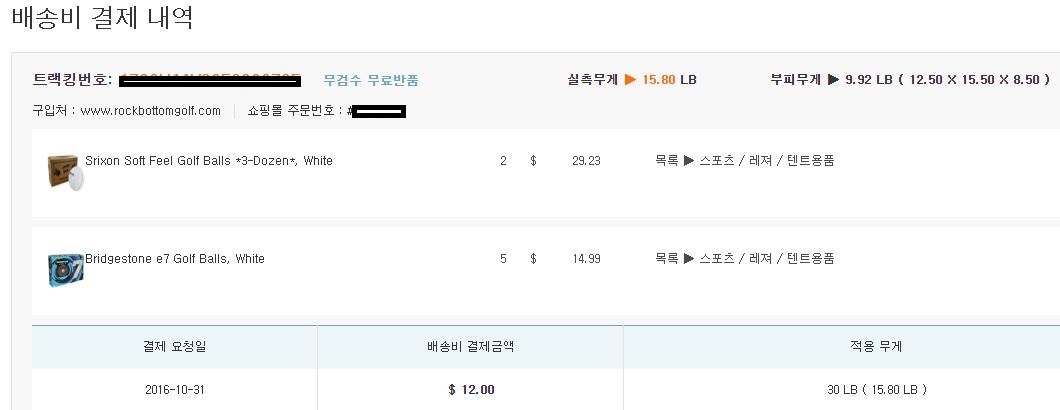The width and height of the screenshot is (1060, 410).
Task: Click the orange arrow beside 실측무게
Action: click(630, 79)
